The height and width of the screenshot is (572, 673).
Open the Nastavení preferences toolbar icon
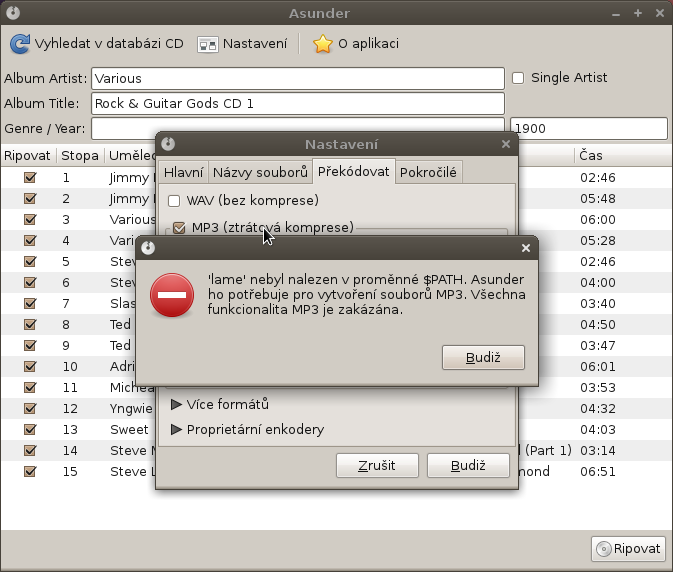208,44
